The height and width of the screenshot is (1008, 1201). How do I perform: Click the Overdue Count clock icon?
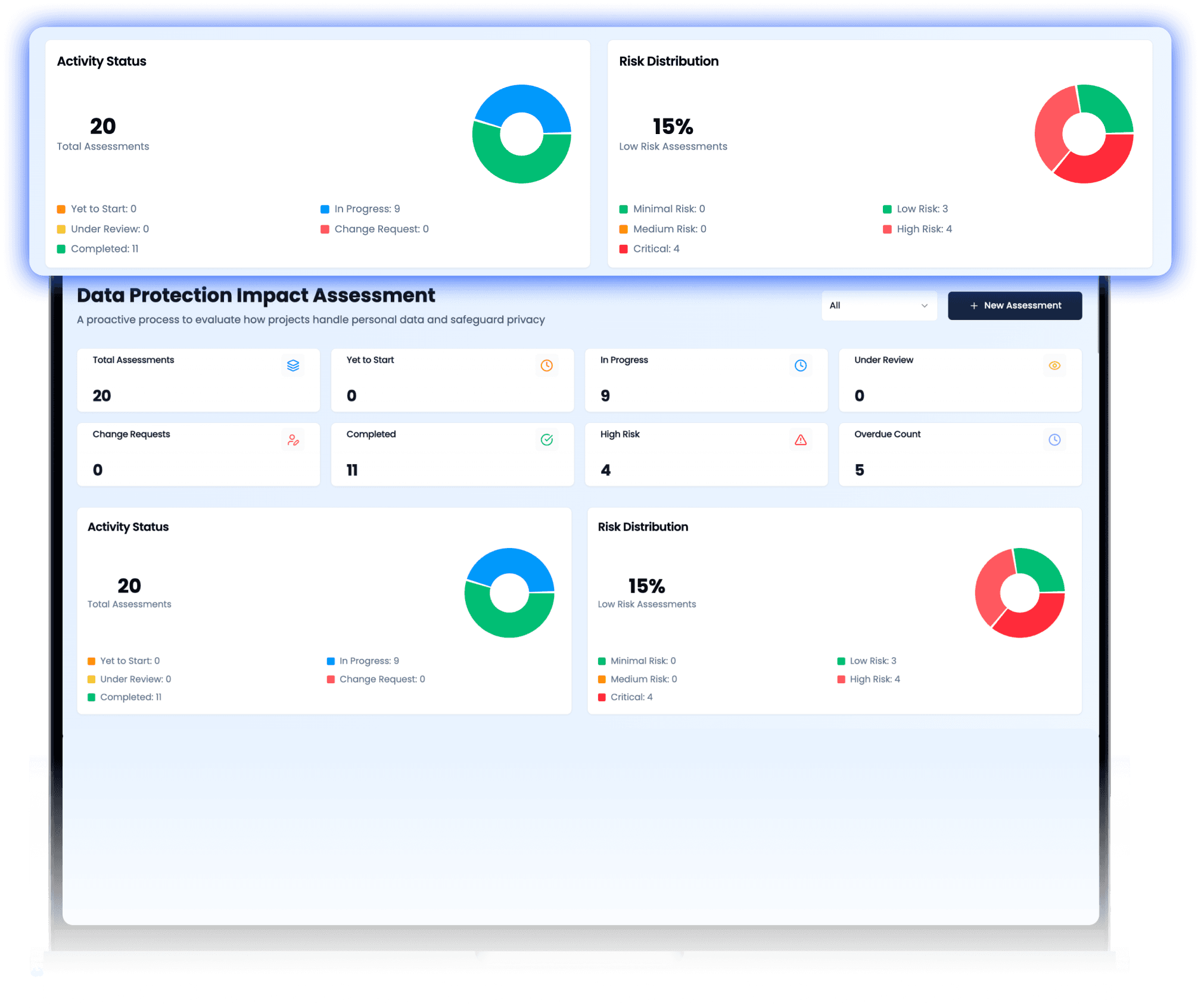click(x=1054, y=440)
